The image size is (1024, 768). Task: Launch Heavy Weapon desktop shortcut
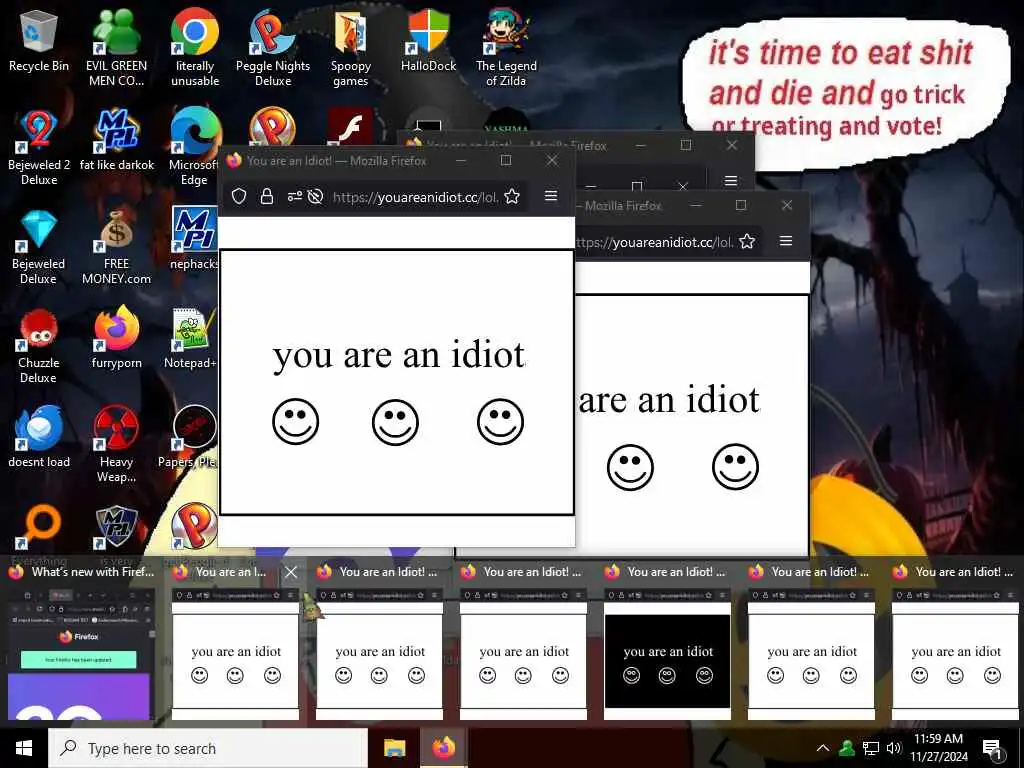click(116, 444)
